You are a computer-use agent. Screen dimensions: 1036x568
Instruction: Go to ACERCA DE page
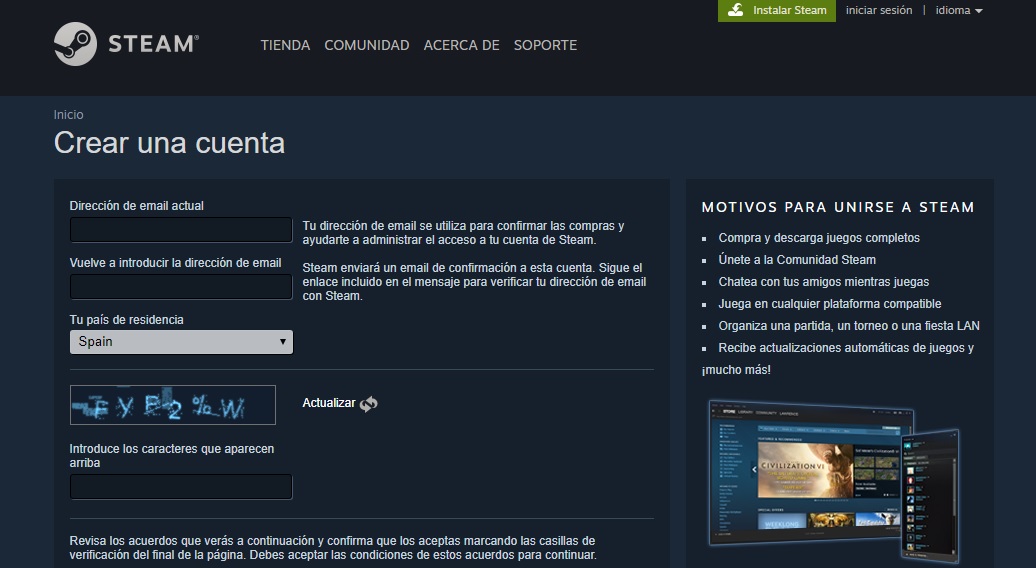[x=461, y=45]
